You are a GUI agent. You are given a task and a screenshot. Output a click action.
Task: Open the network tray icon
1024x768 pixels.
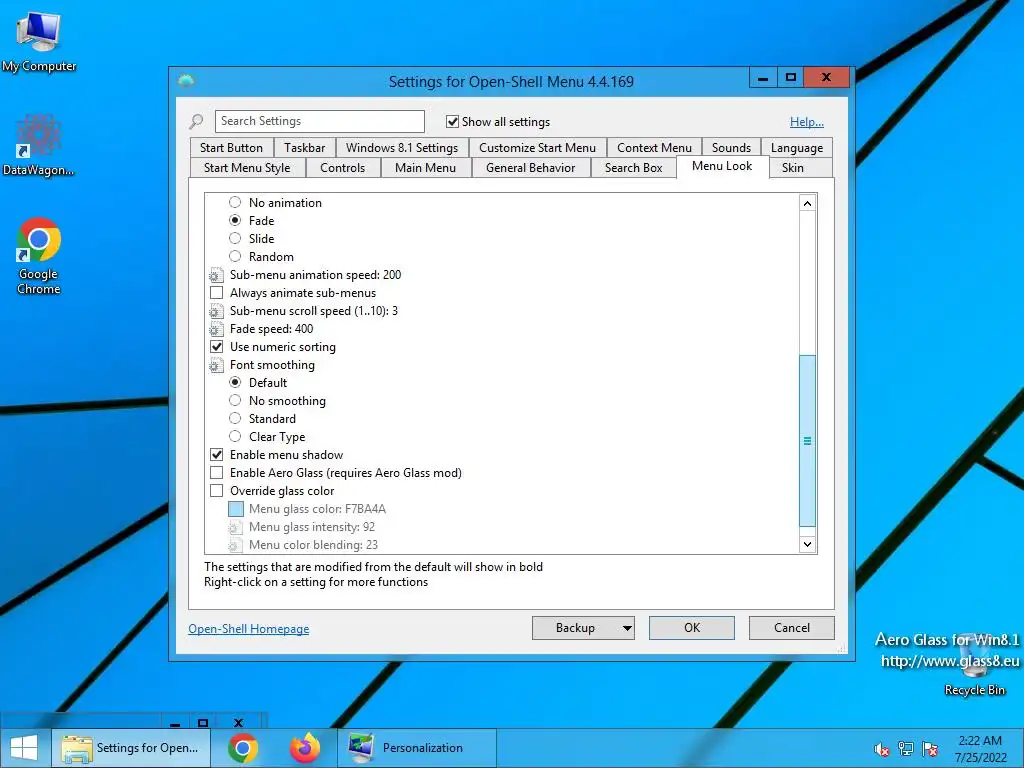coord(906,749)
